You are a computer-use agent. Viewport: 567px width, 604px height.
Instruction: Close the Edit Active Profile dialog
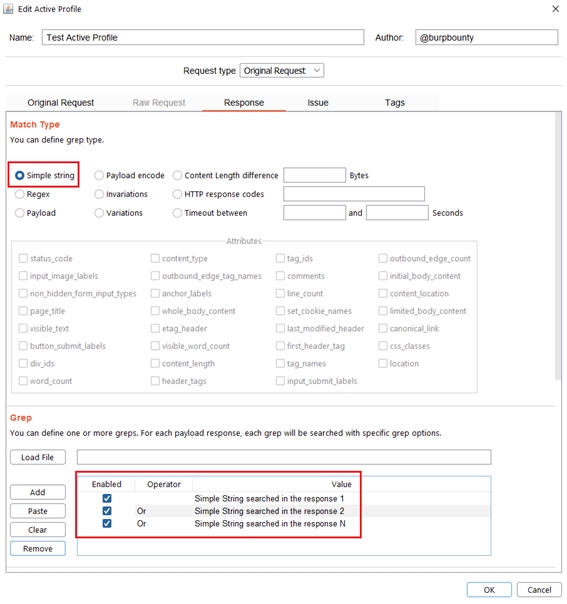[555, 9]
